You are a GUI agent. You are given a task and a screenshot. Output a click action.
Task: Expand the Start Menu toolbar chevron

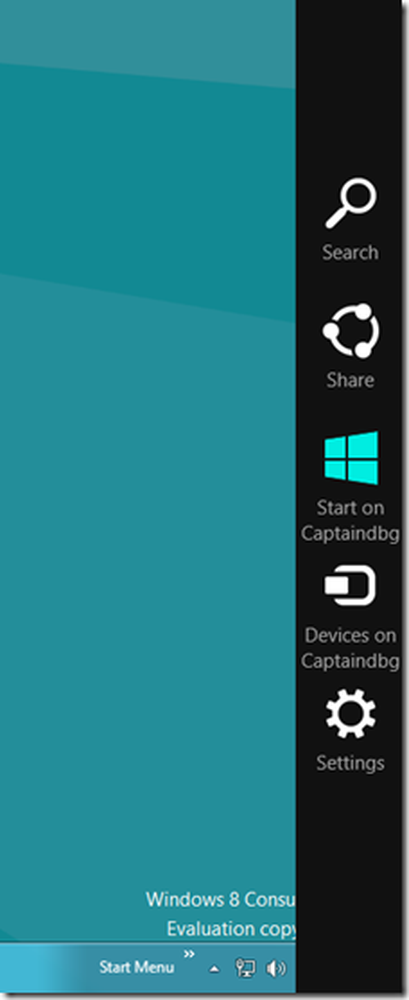(189, 954)
